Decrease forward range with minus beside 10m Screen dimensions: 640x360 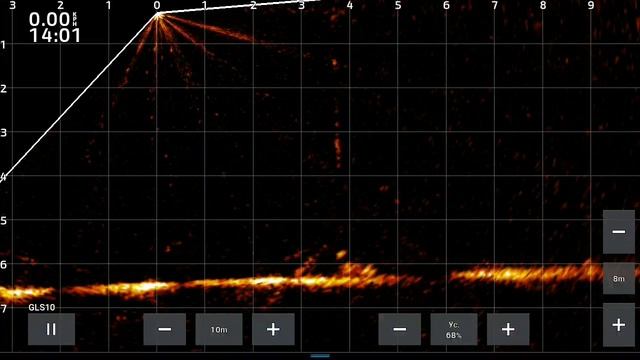coord(164,329)
